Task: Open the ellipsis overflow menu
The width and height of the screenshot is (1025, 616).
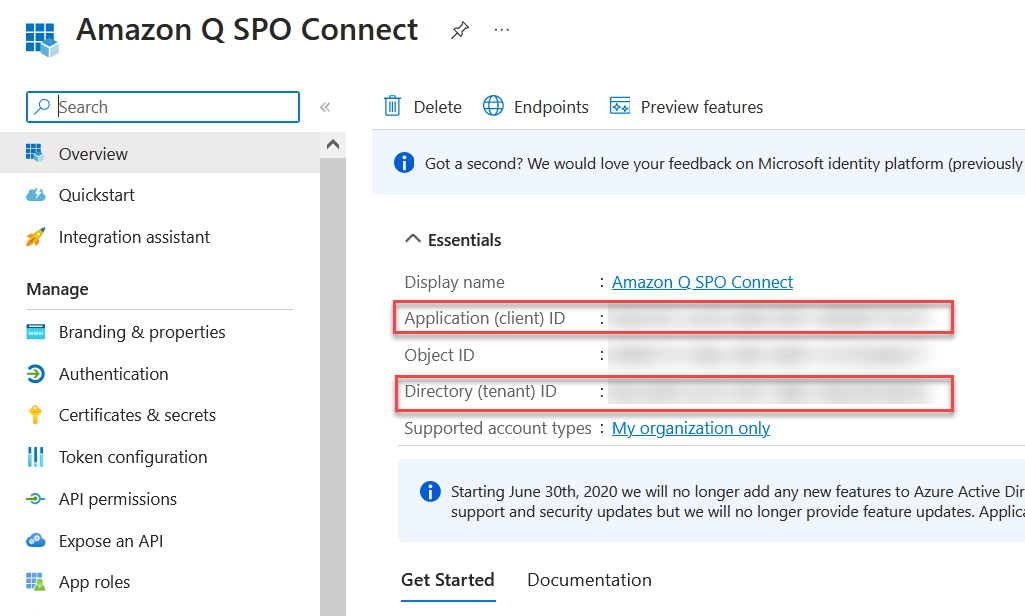Action: click(x=501, y=30)
